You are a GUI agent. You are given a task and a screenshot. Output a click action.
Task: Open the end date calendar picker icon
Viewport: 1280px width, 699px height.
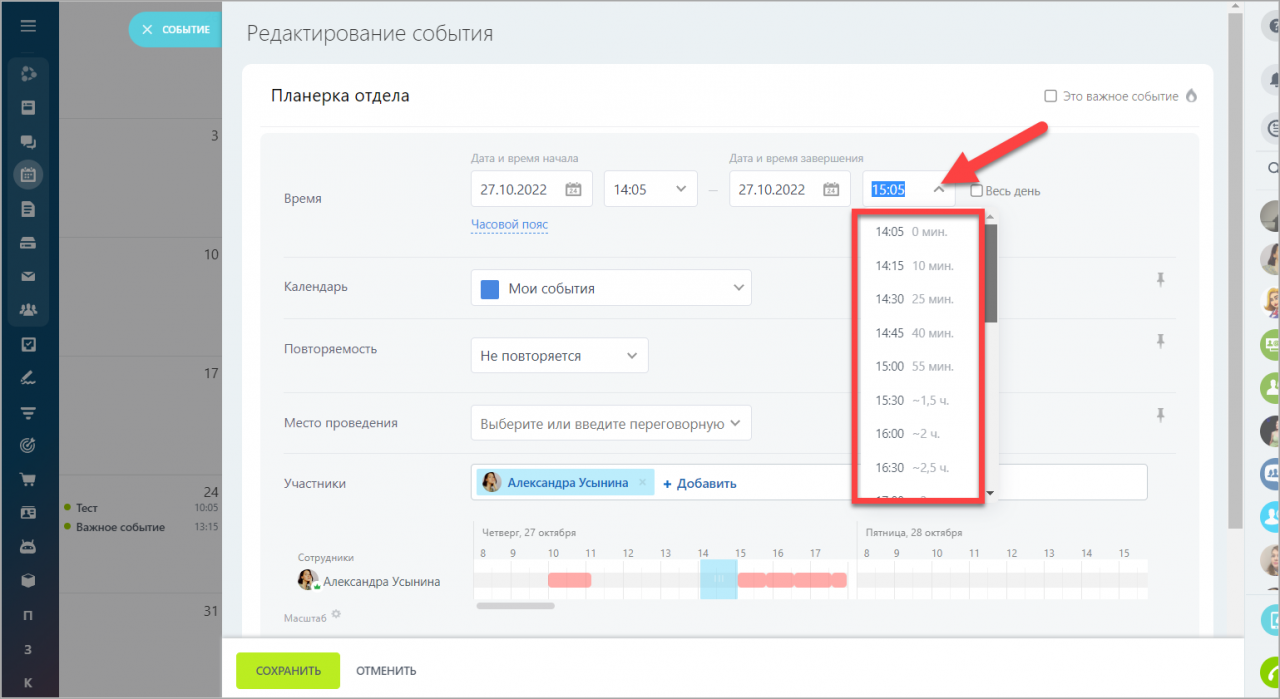[831, 189]
